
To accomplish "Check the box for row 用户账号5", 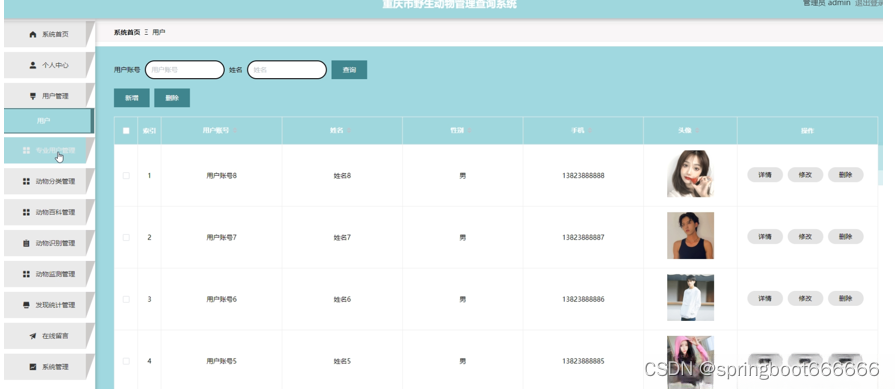I will coord(126,361).
